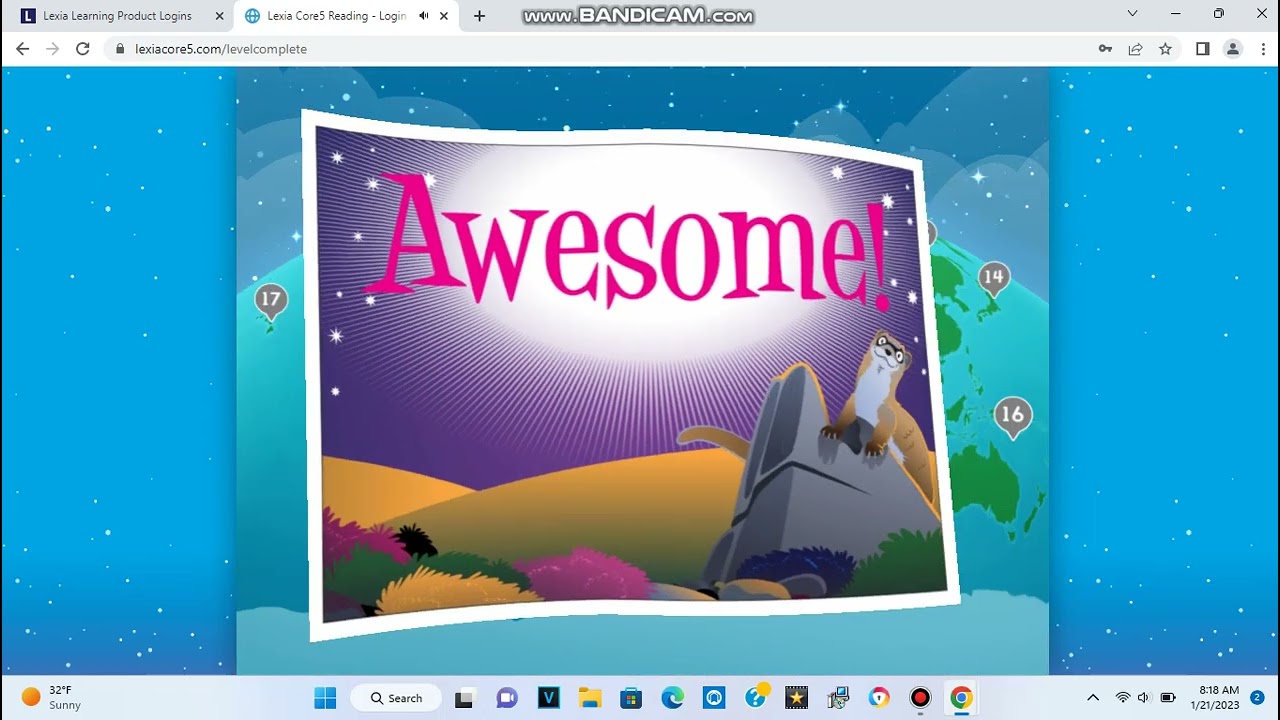Show hidden system tray icons

coord(1093,698)
